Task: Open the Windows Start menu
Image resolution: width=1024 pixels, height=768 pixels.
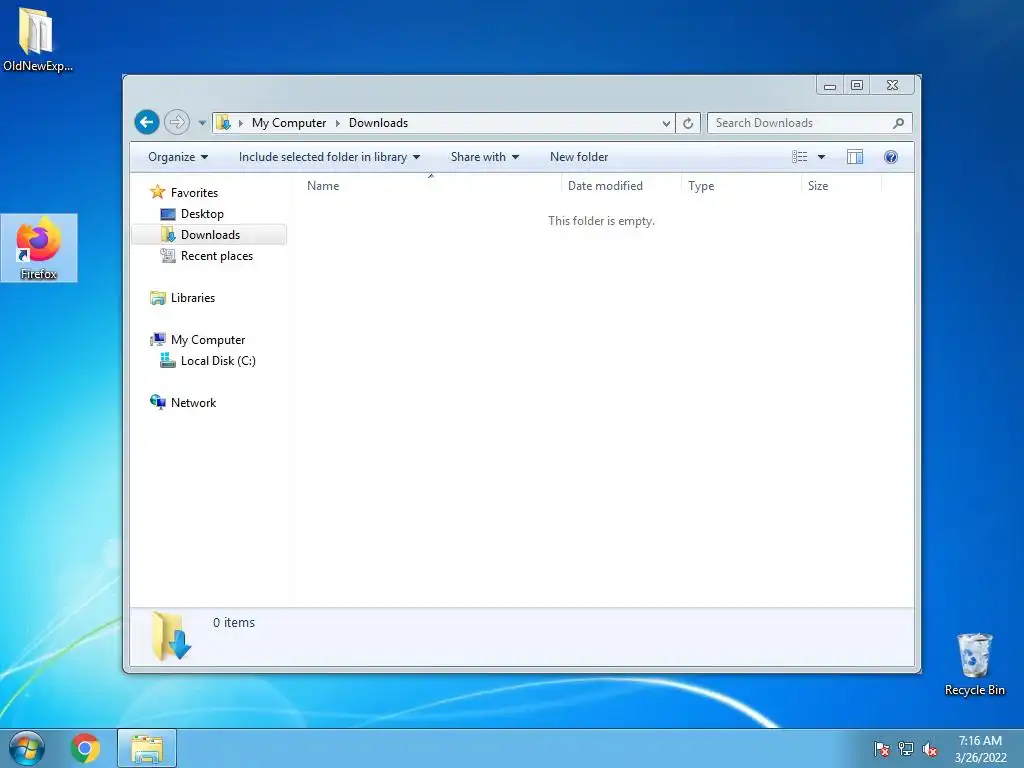Action: pos(27,748)
